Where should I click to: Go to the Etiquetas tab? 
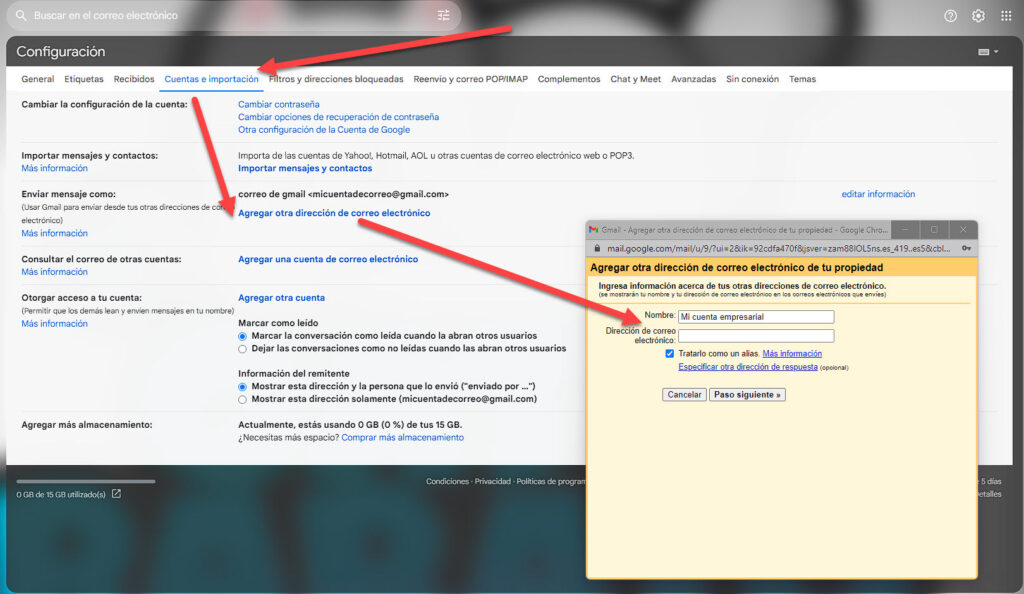(84, 79)
